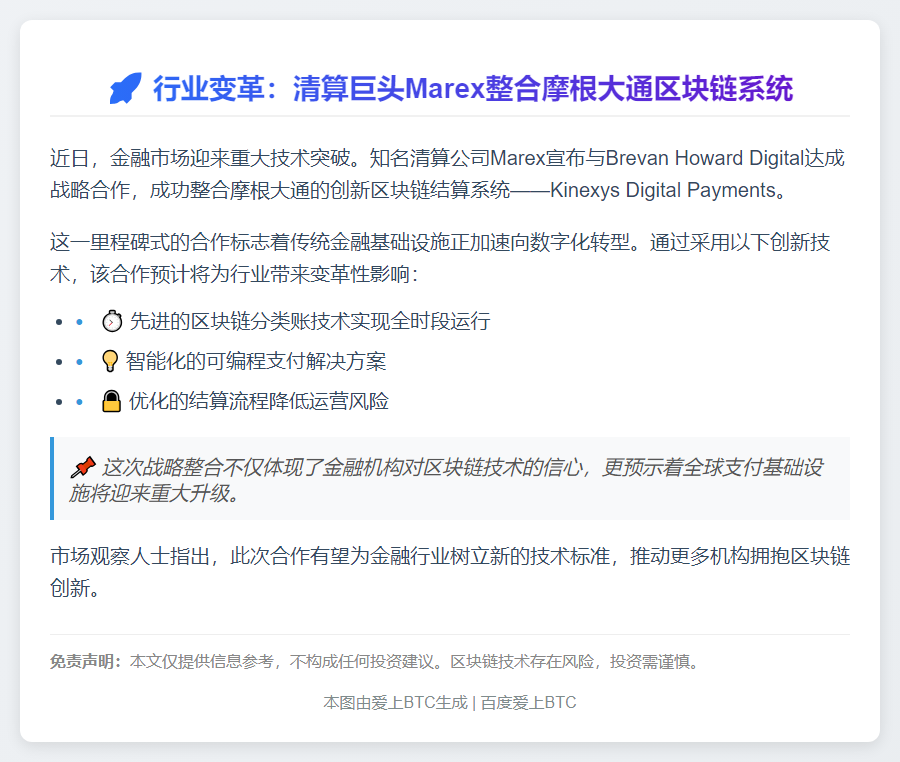Click the light bulb emoji bullet icon
Viewport: 900px width, 762px height.
[110, 361]
